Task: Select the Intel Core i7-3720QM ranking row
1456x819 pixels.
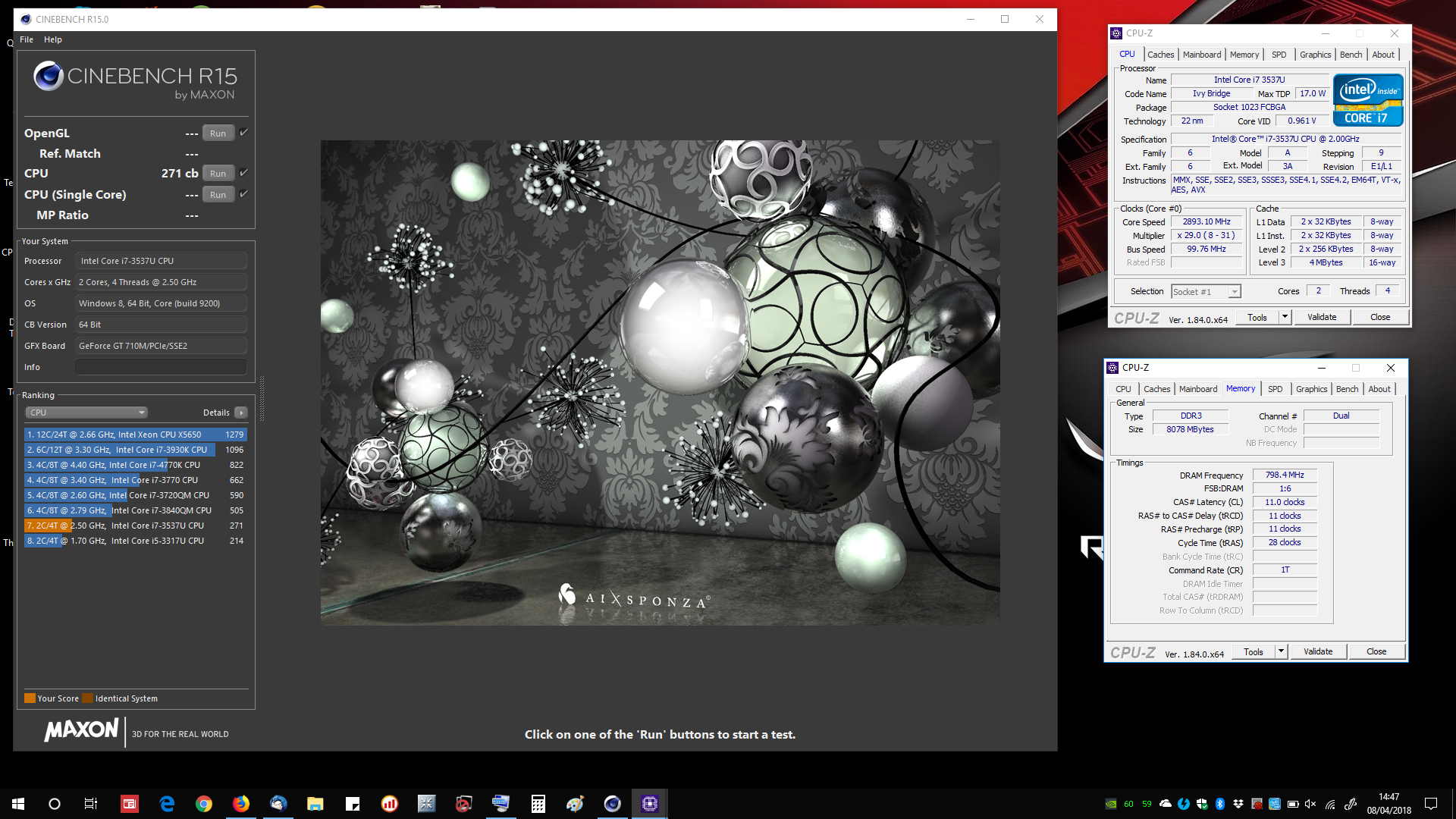Action: pos(136,495)
